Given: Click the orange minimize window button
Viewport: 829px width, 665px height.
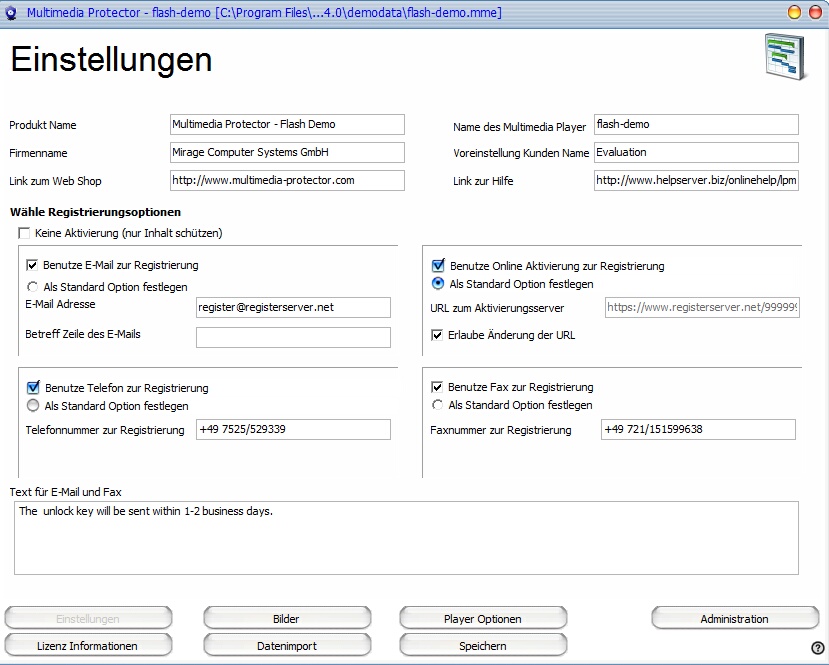Looking at the screenshot, I should pos(794,12).
